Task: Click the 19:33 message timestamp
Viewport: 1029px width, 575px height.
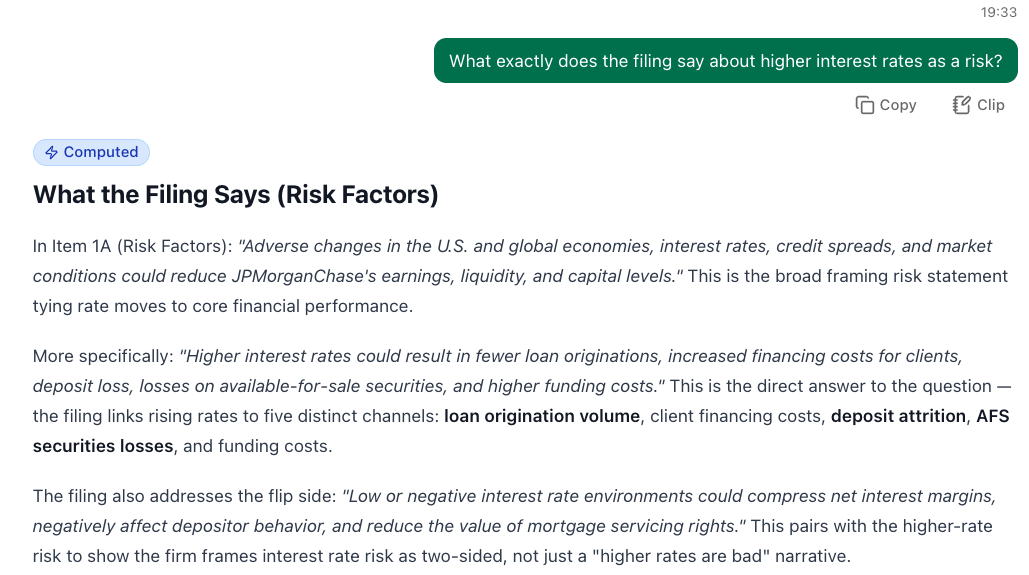Action: click(998, 12)
